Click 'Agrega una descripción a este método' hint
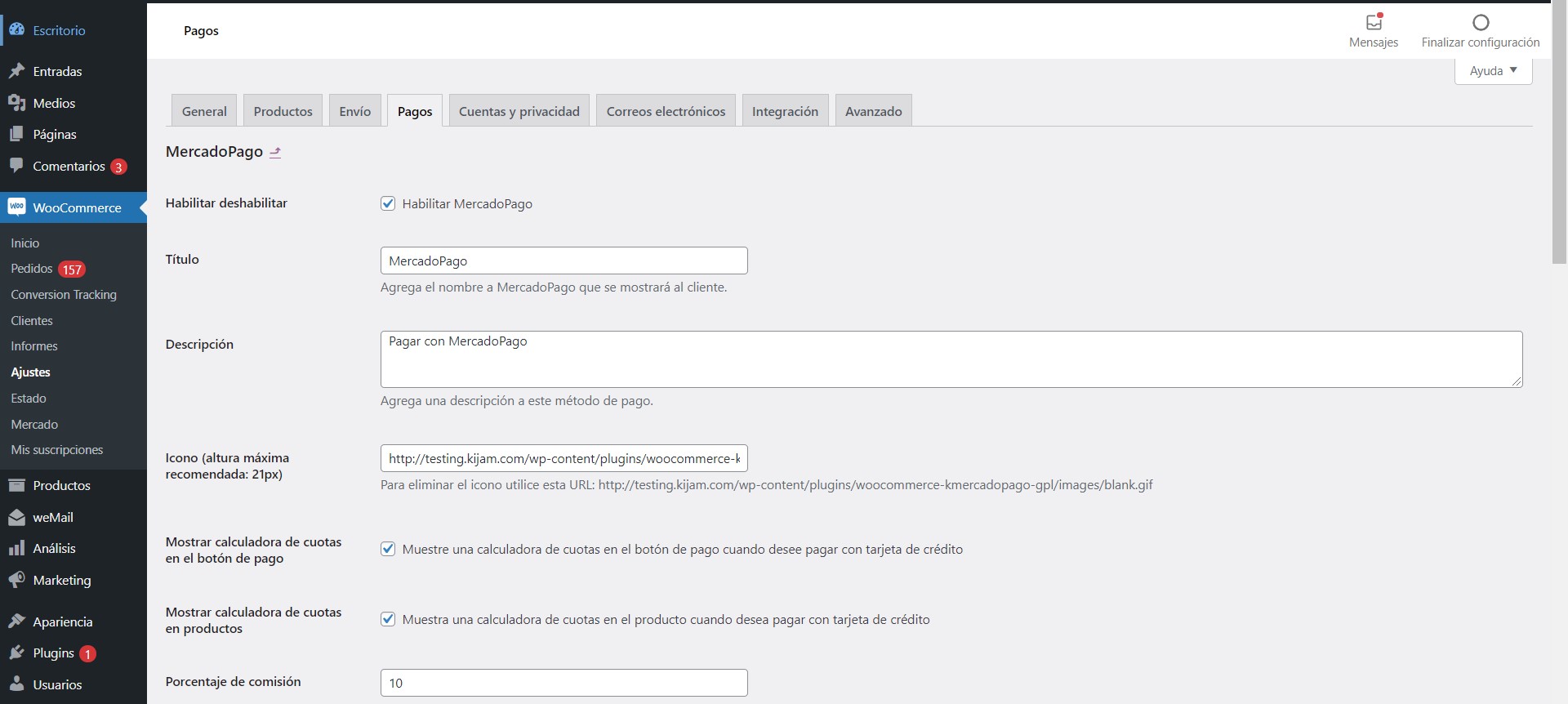The height and width of the screenshot is (704, 1568). point(517,401)
